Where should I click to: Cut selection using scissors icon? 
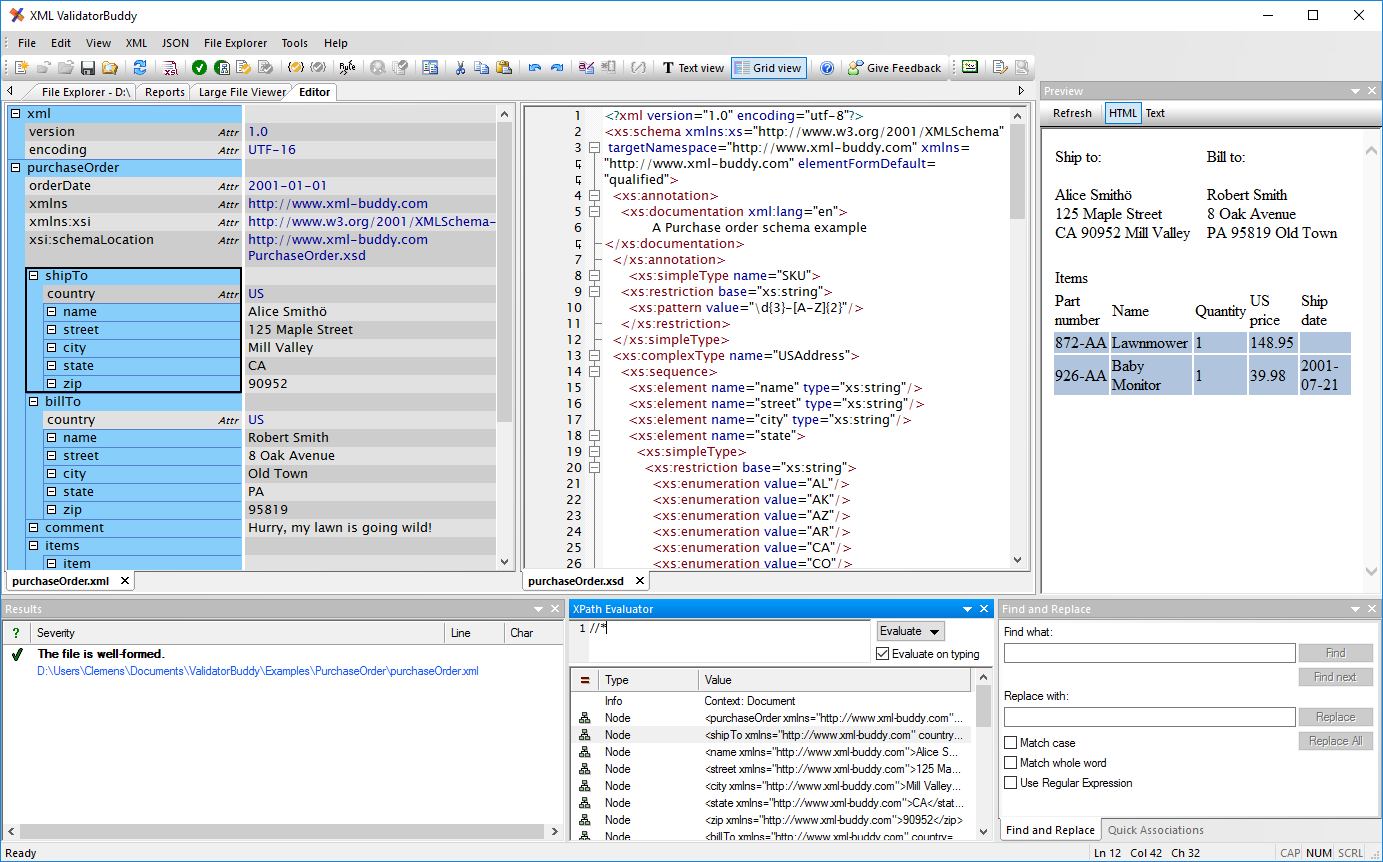pyautogui.click(x=460, y=68)
